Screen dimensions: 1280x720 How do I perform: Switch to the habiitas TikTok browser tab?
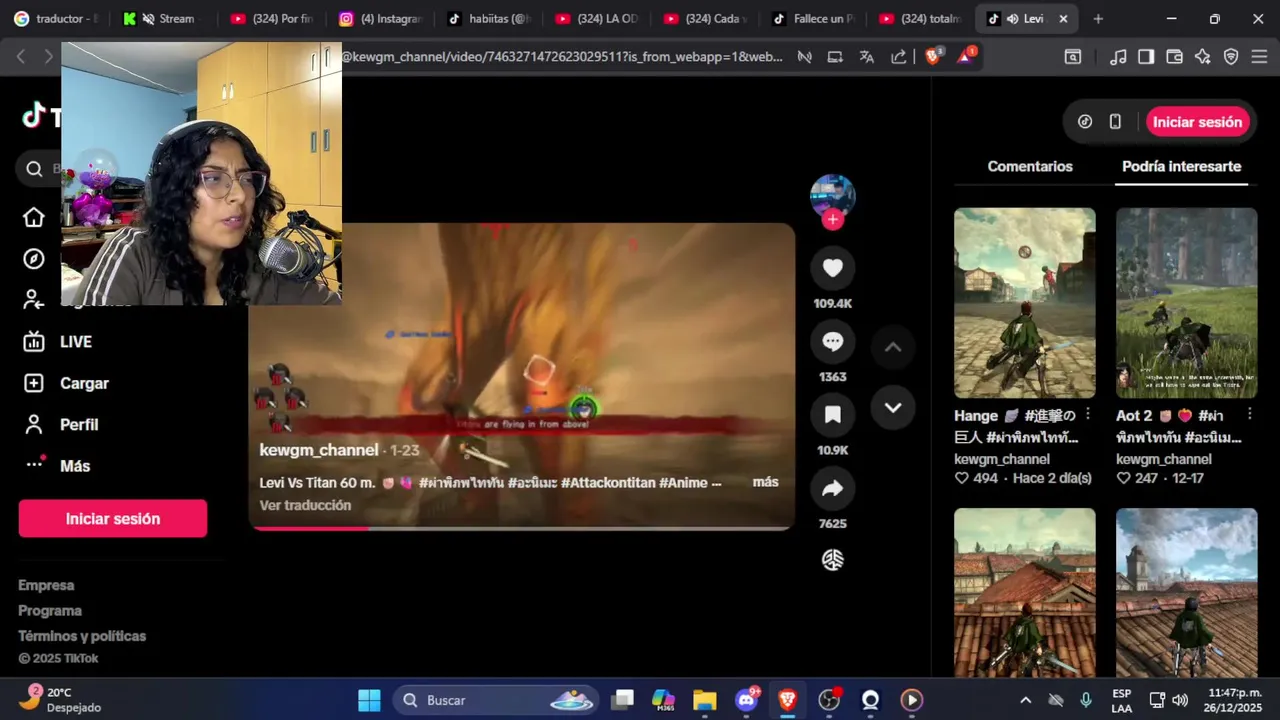[488, 19]
